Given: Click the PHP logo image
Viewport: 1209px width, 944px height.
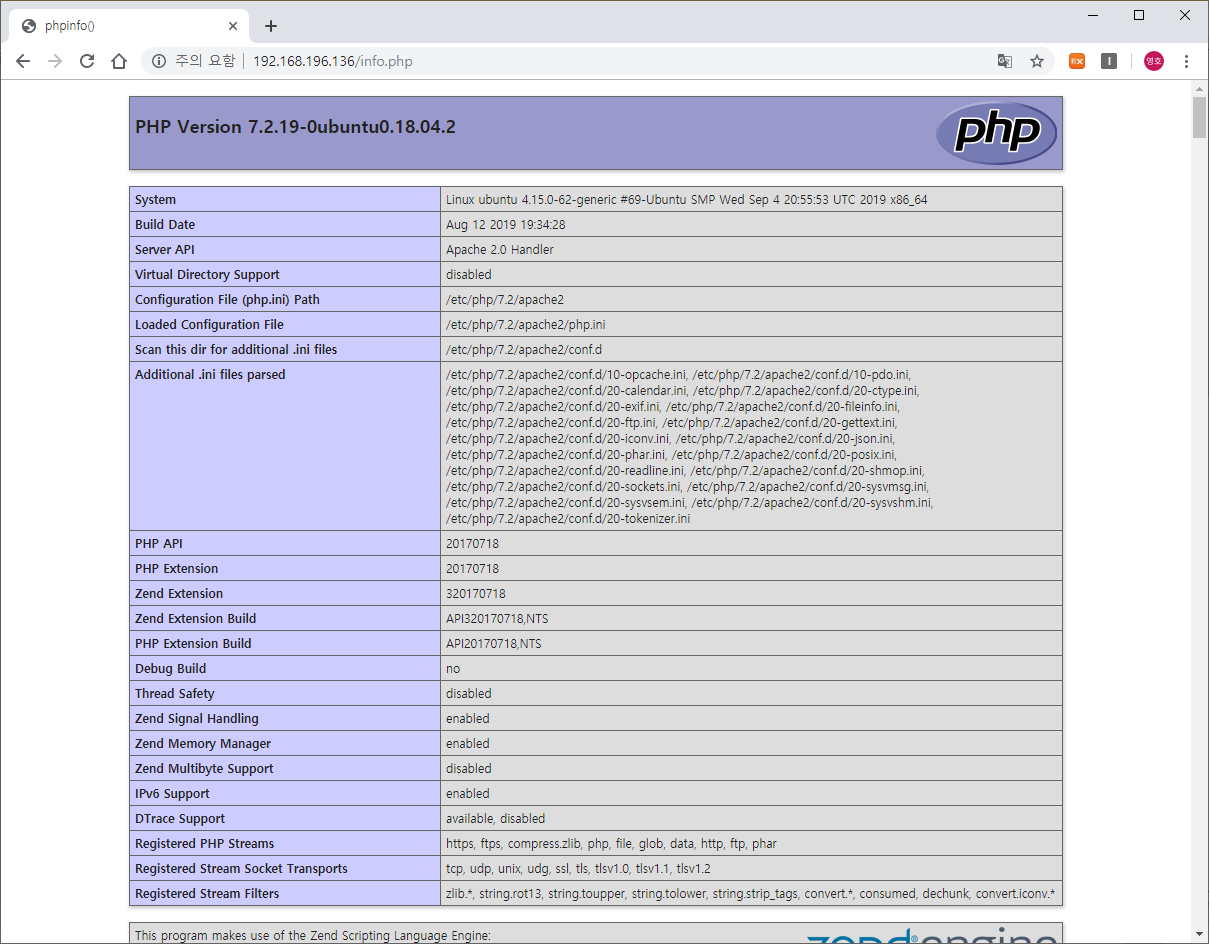Looking at the screenshot, I should coord(996,133).
